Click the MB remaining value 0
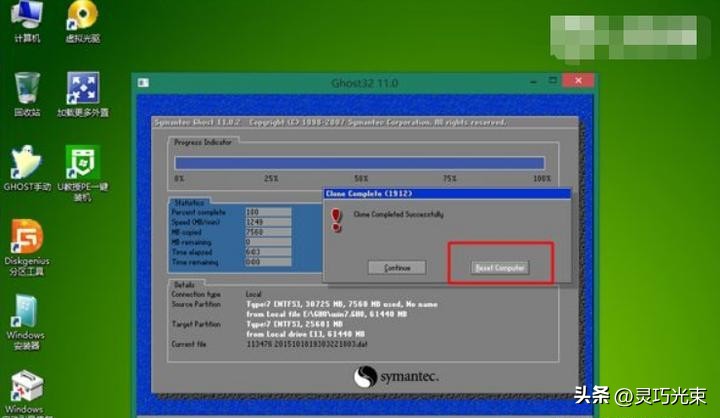 [268, 242]
